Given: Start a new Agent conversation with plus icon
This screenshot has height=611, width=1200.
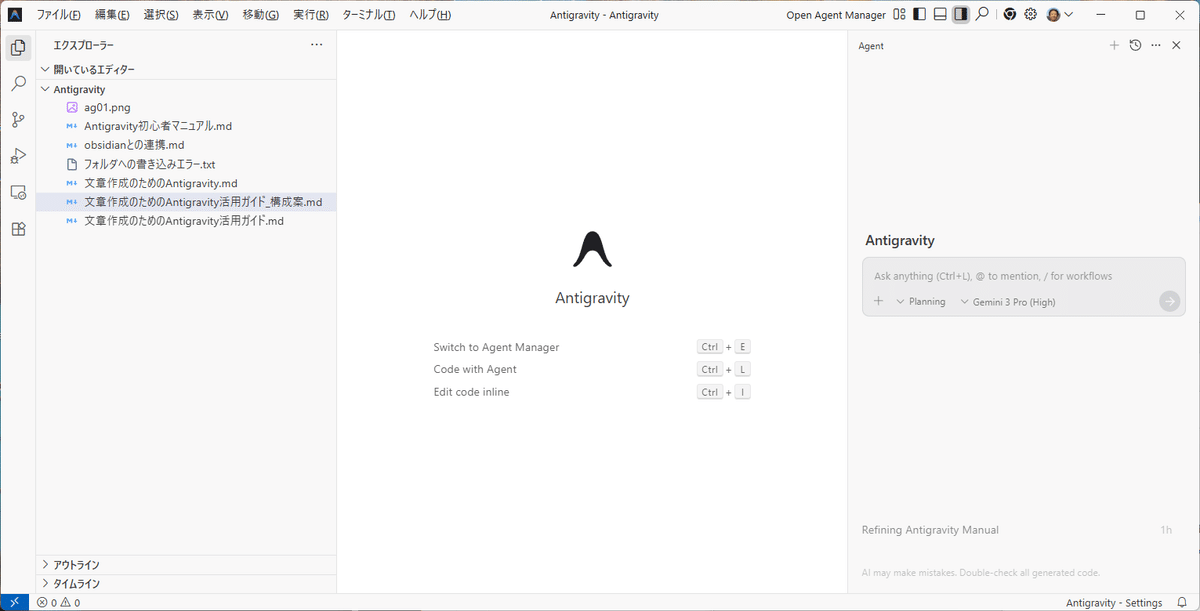Looking at the screenshot, I should 1114,45.
